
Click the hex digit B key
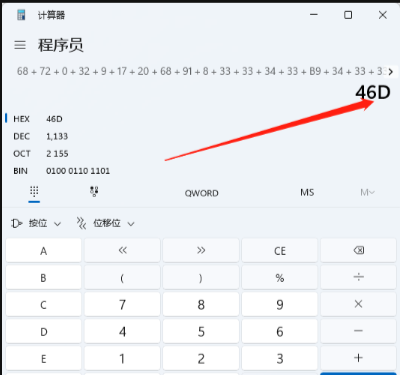point(43,277)
